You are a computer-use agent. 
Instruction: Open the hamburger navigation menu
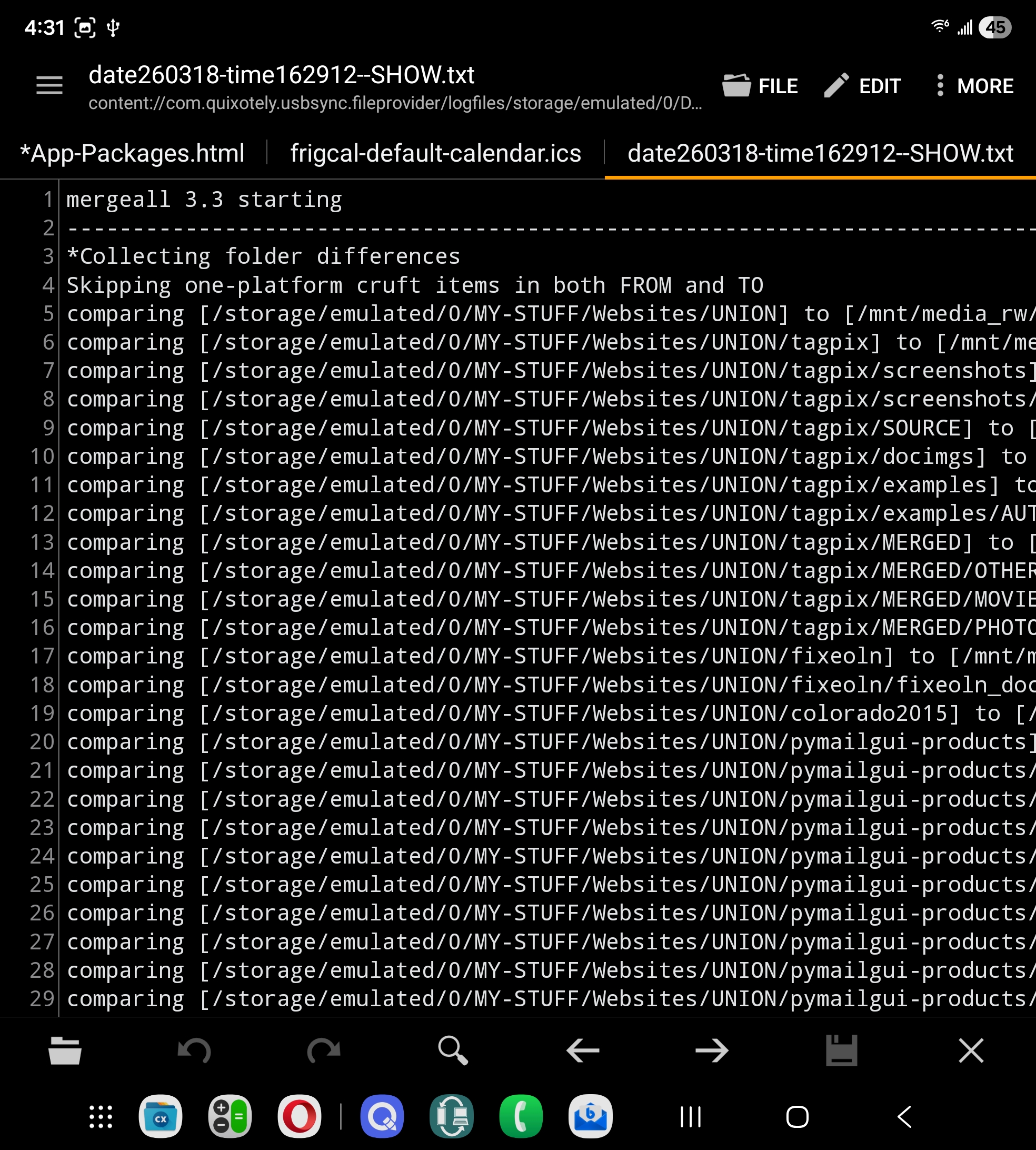point(49,86)
